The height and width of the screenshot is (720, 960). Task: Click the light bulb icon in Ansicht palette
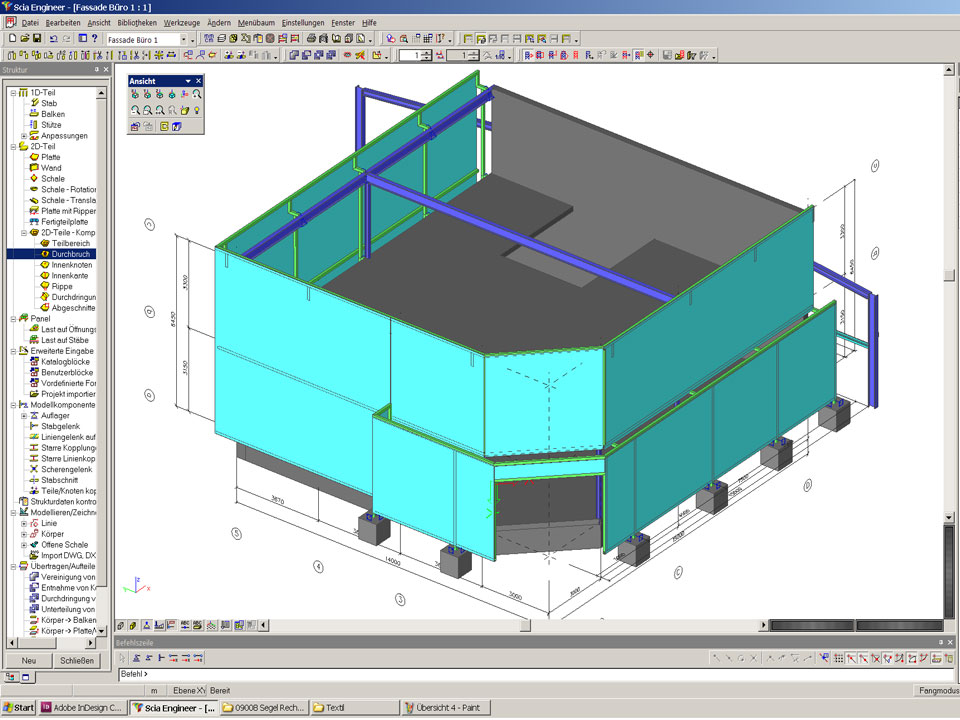point(198,110)
